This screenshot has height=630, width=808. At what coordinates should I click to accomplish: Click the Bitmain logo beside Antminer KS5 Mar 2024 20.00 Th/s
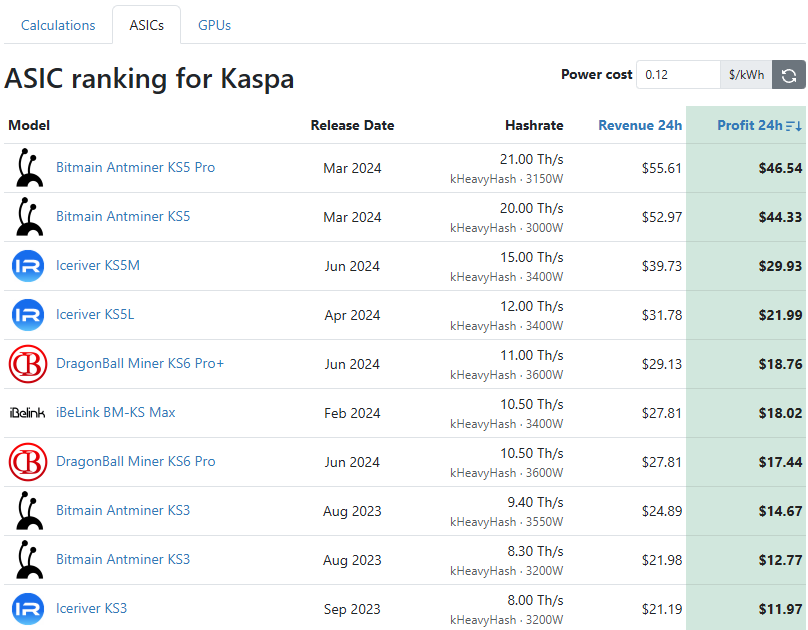[28, 217]
